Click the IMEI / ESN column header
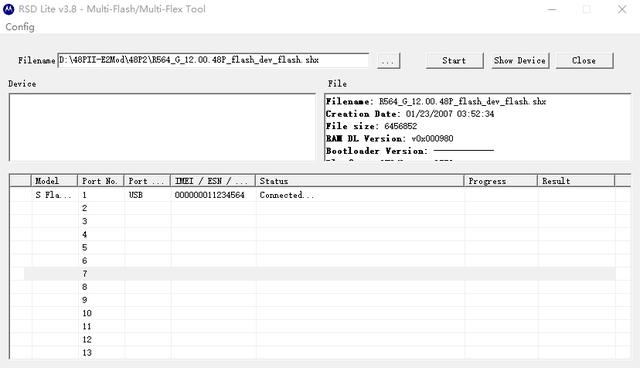Viewport: 640px width, 368px height. [x=213, y=181]
